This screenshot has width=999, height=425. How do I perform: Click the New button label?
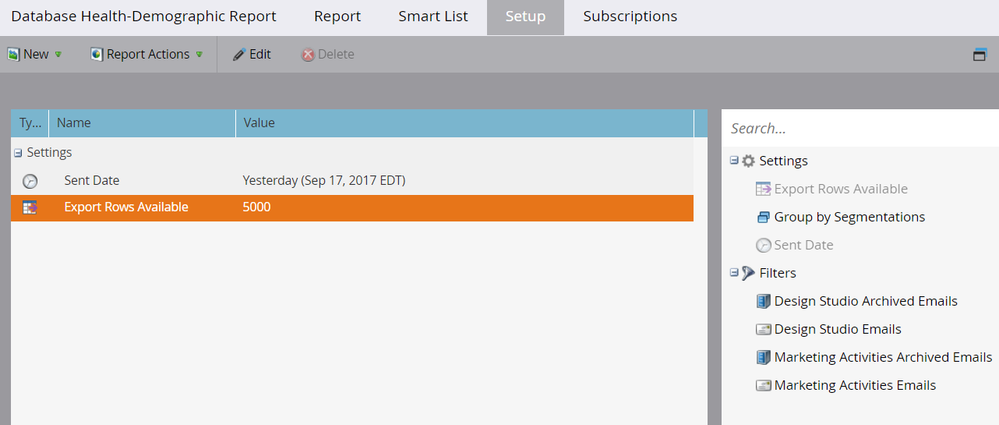(x=36, y=55)
